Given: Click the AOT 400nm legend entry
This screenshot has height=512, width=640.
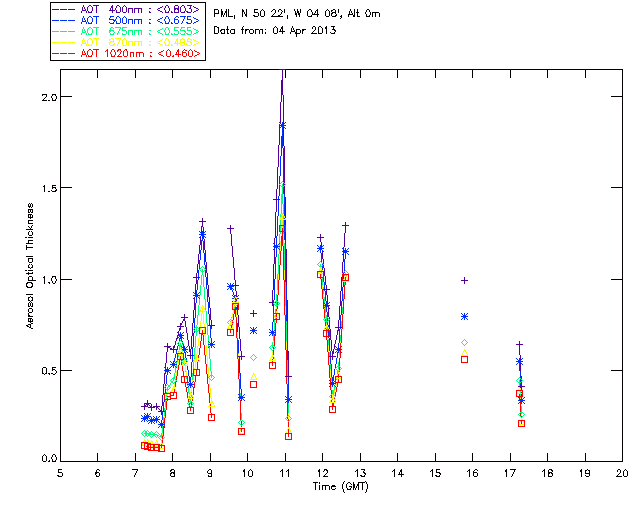Looking at the screenshot, I should (x=127, y=9).
